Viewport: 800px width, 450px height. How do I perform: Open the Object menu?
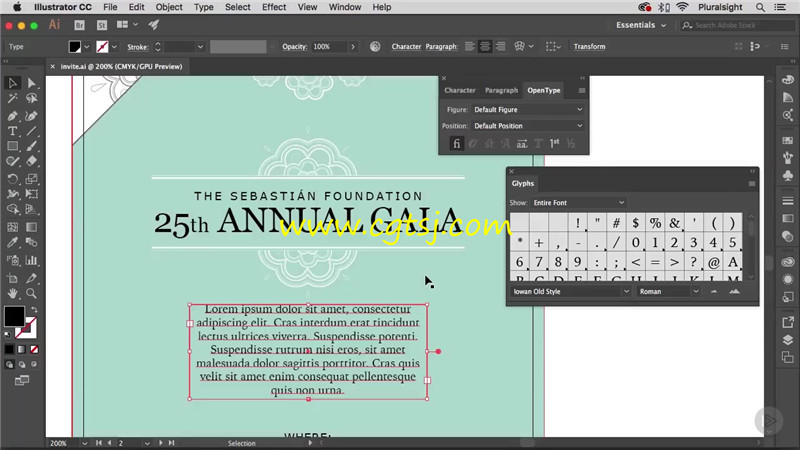tap(169, 7)
